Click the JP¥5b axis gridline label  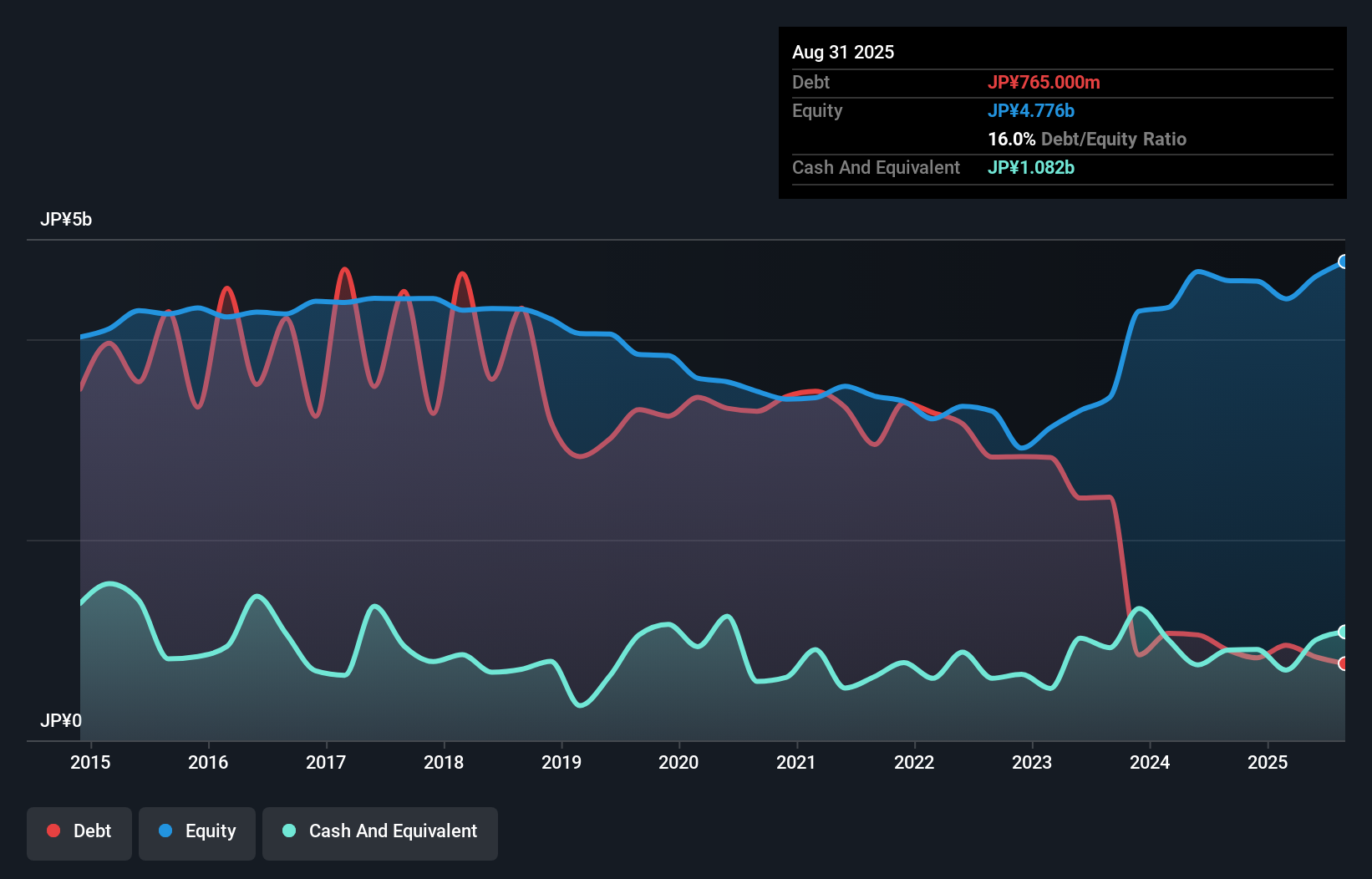(67, 220)
